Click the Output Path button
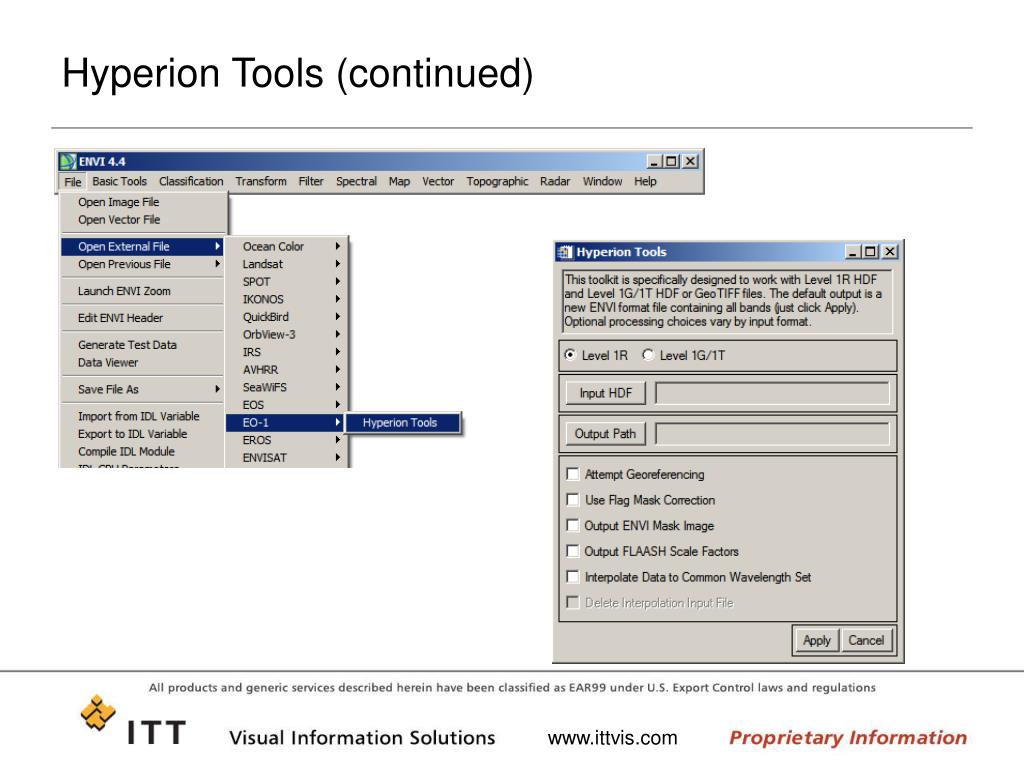This screenshot has width=1024, height=768. (x=605, y=434)
